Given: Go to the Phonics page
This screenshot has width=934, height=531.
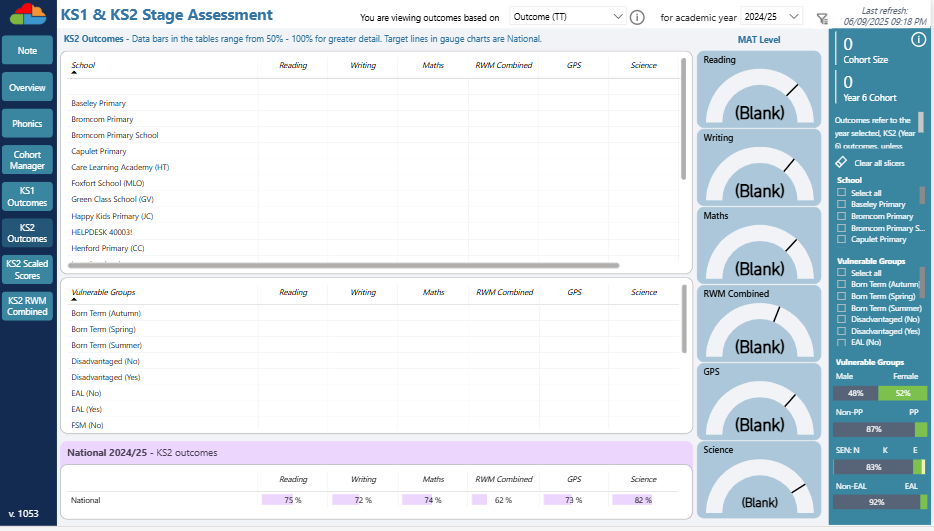Looking at the screenshot, I should [27, 124].
